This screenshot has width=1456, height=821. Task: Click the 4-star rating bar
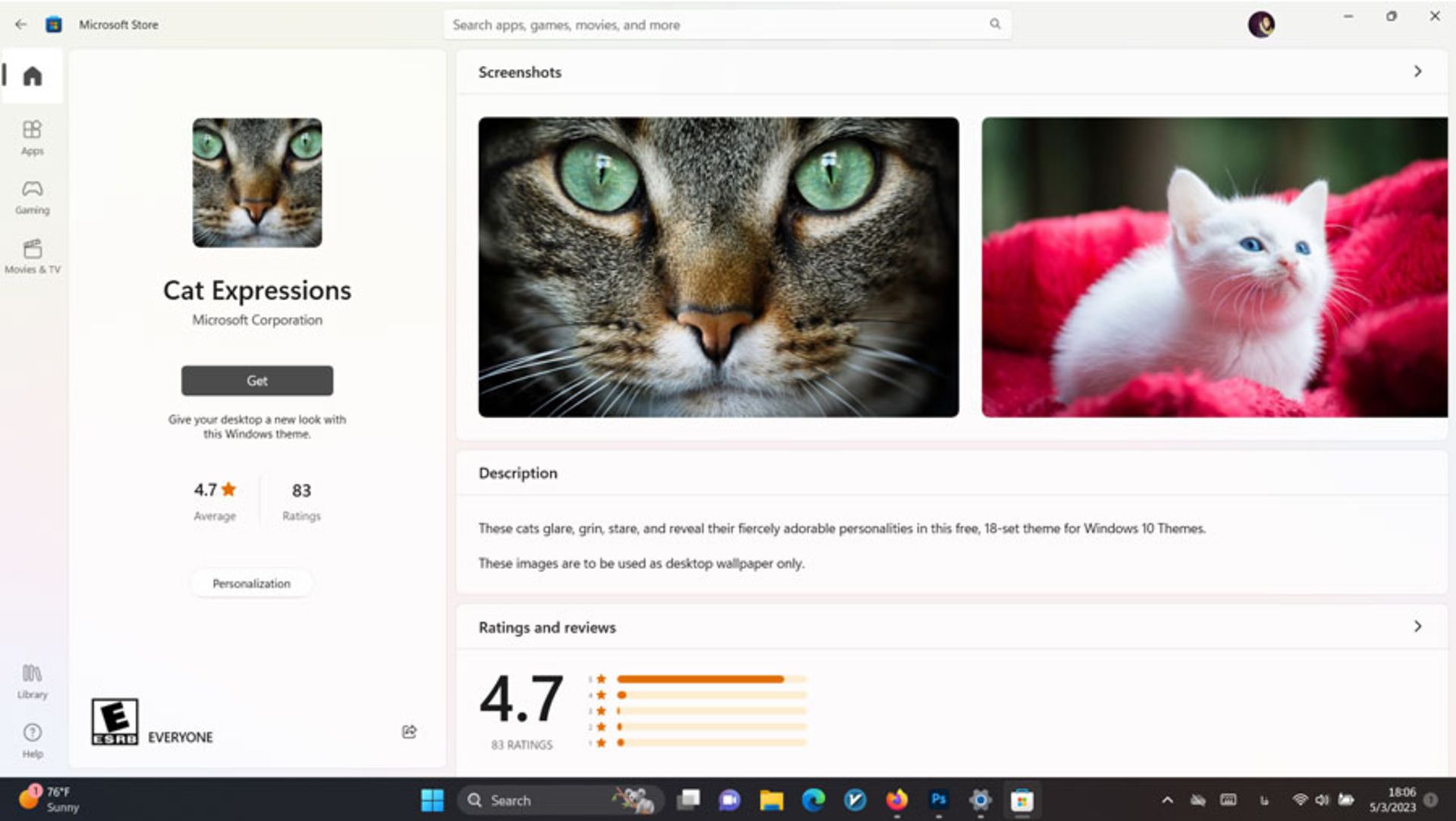(x=711, y=695)
